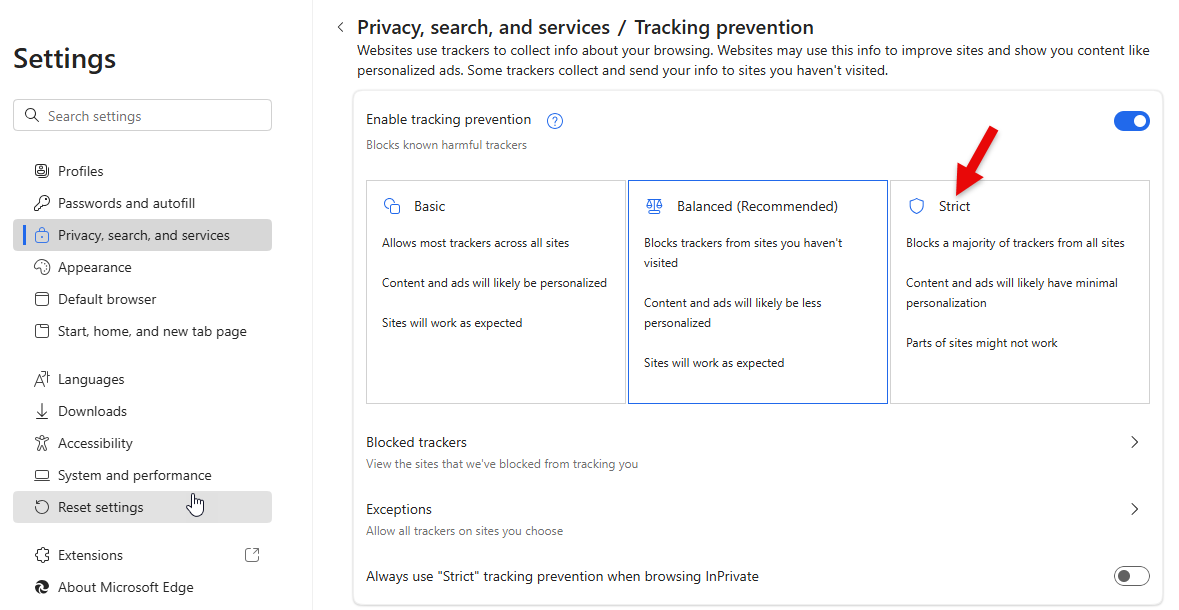Click the Balanced scales icon
1179x610 pixels.
click(654, 206)
